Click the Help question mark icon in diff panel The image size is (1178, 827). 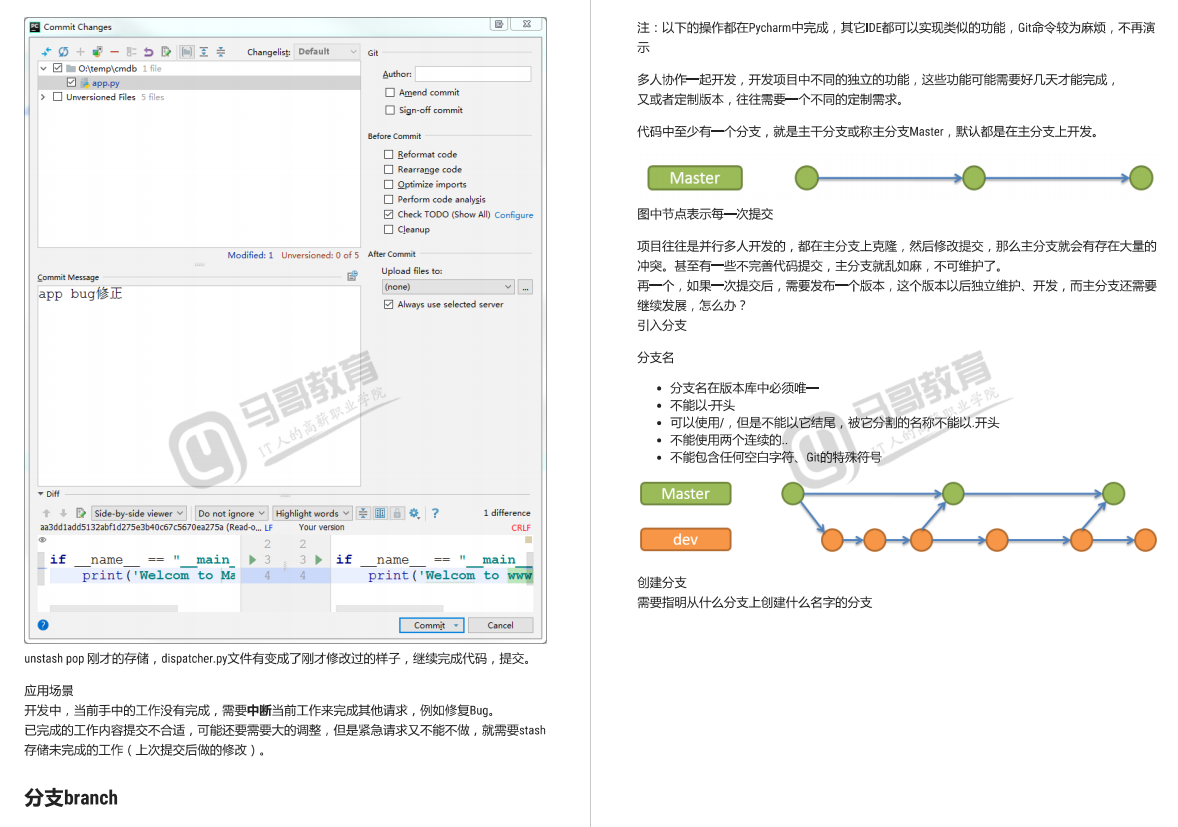point(435,512)
